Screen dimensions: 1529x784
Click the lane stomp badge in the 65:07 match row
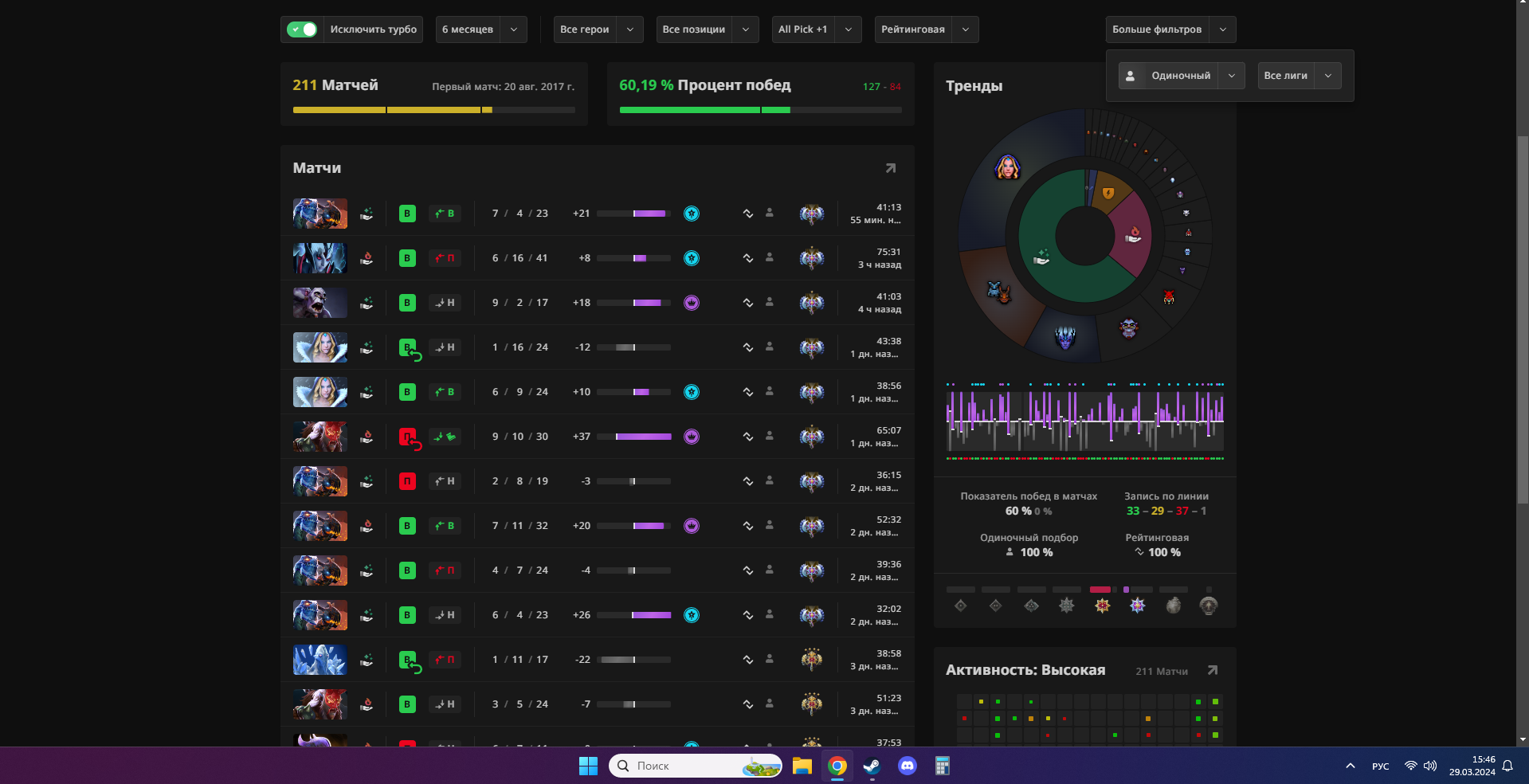(445, 437)
